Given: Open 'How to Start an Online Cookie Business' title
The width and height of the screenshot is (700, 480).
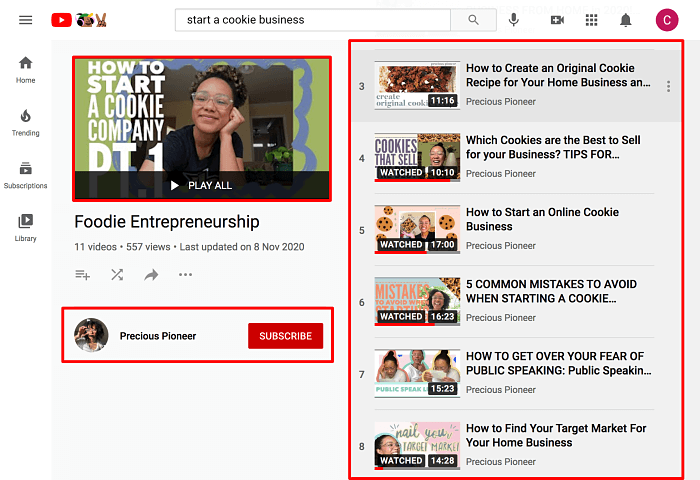Looking at the screenshot, I should tap(542, 219).
